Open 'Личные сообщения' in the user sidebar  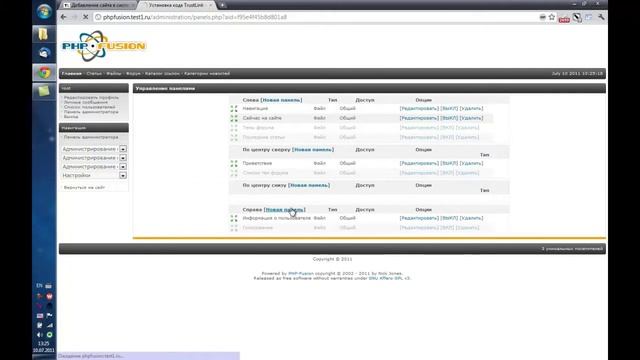86,102
